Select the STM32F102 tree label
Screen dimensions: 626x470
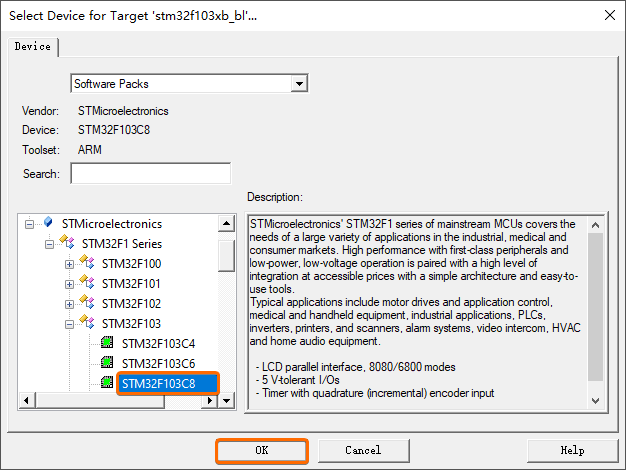coord(131,303)
